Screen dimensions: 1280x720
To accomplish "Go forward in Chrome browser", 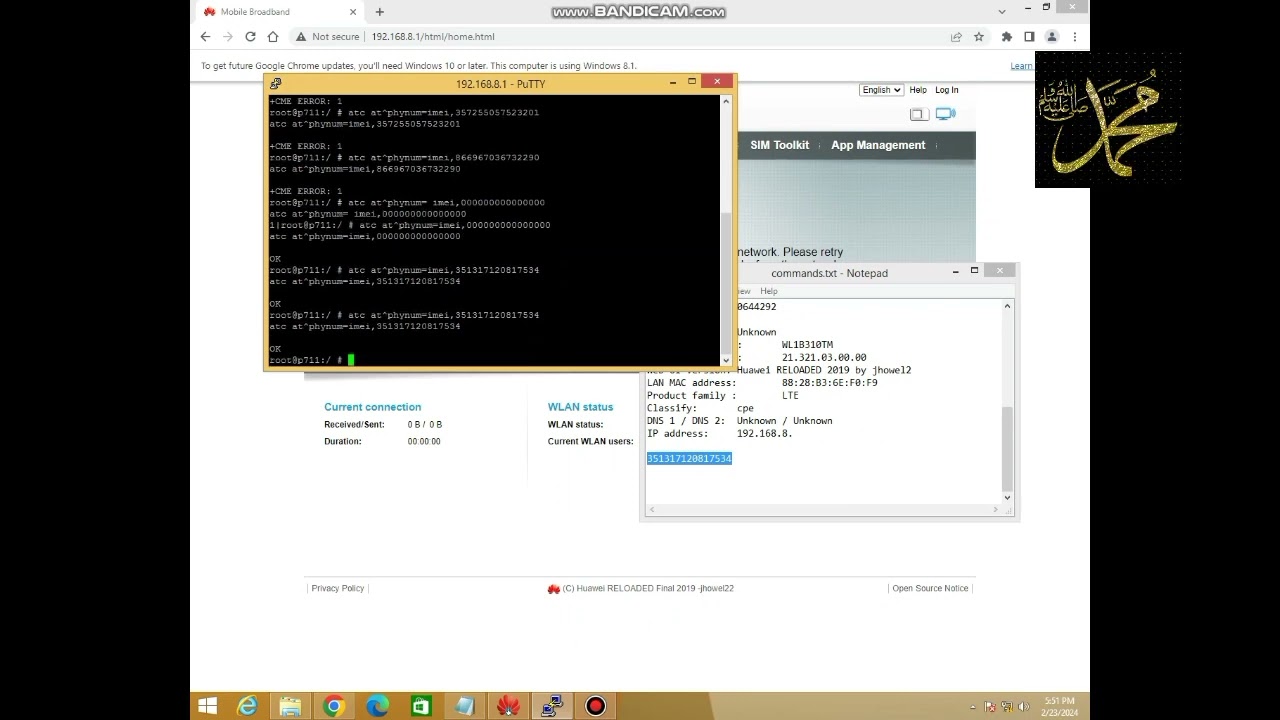I will (x=228, y=36).
